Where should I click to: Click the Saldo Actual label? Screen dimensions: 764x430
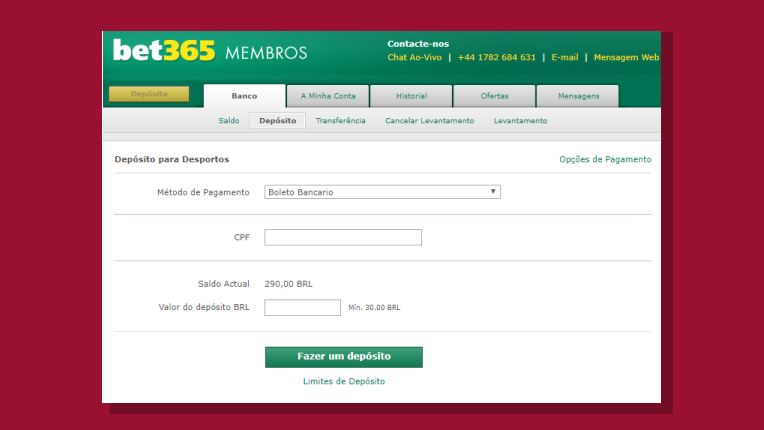(x=224, y=284)
